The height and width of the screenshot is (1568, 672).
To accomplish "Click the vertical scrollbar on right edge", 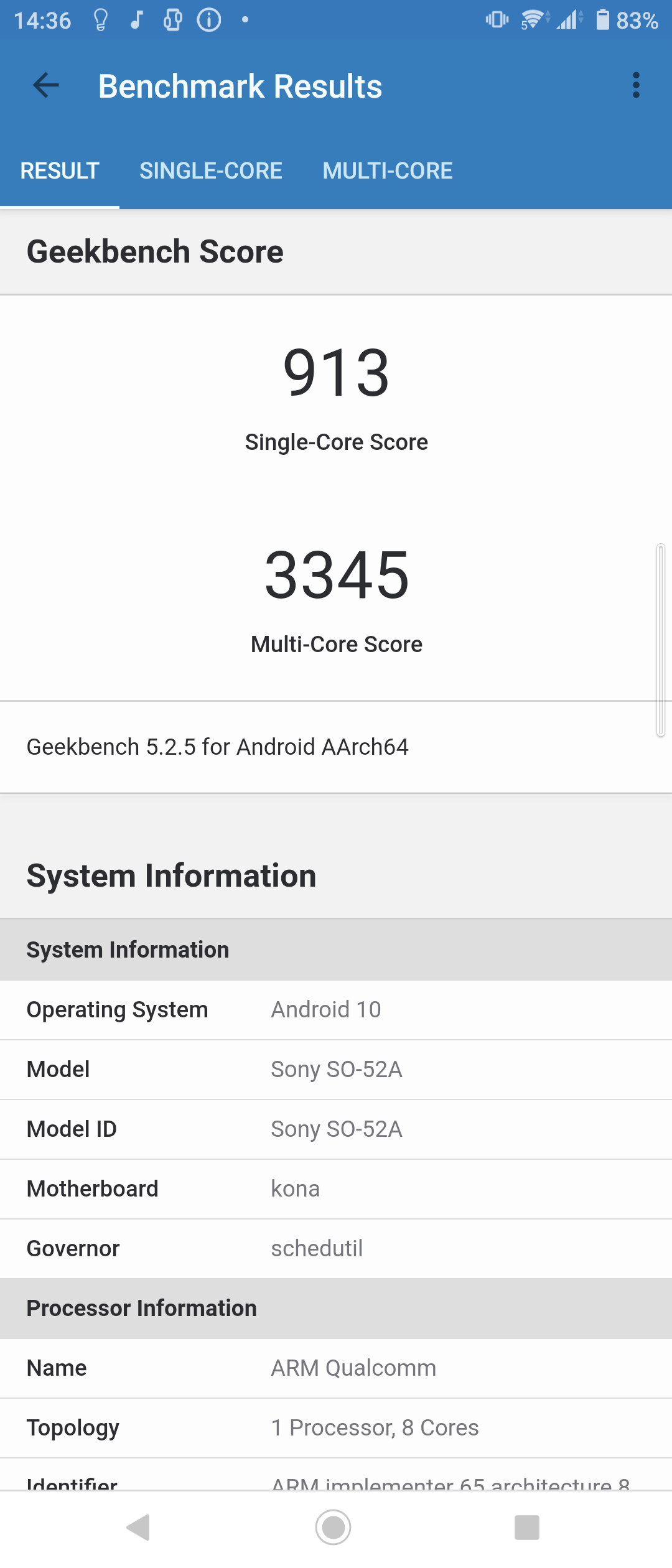I will [660, 640].
